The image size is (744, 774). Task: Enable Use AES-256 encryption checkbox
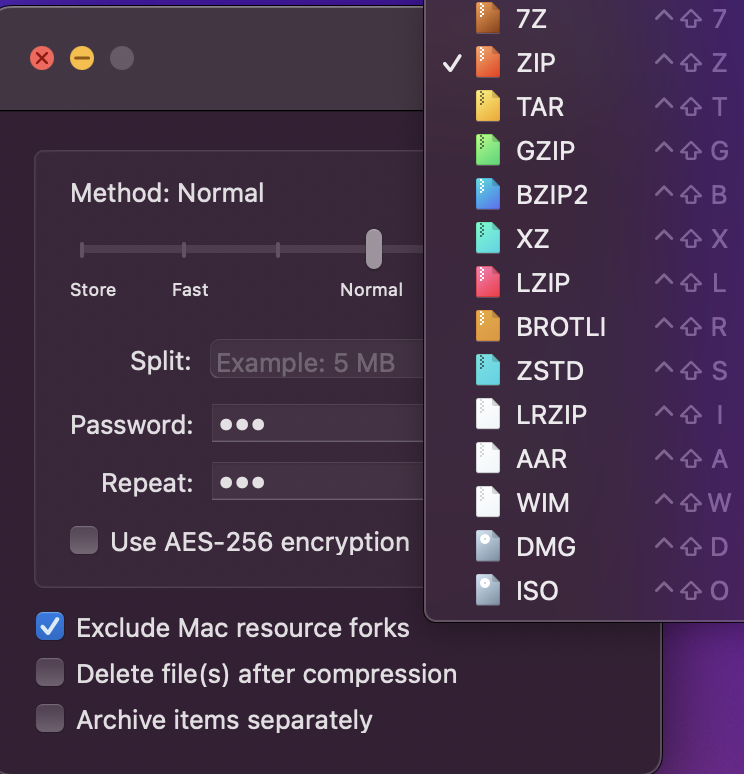point(84,542)
